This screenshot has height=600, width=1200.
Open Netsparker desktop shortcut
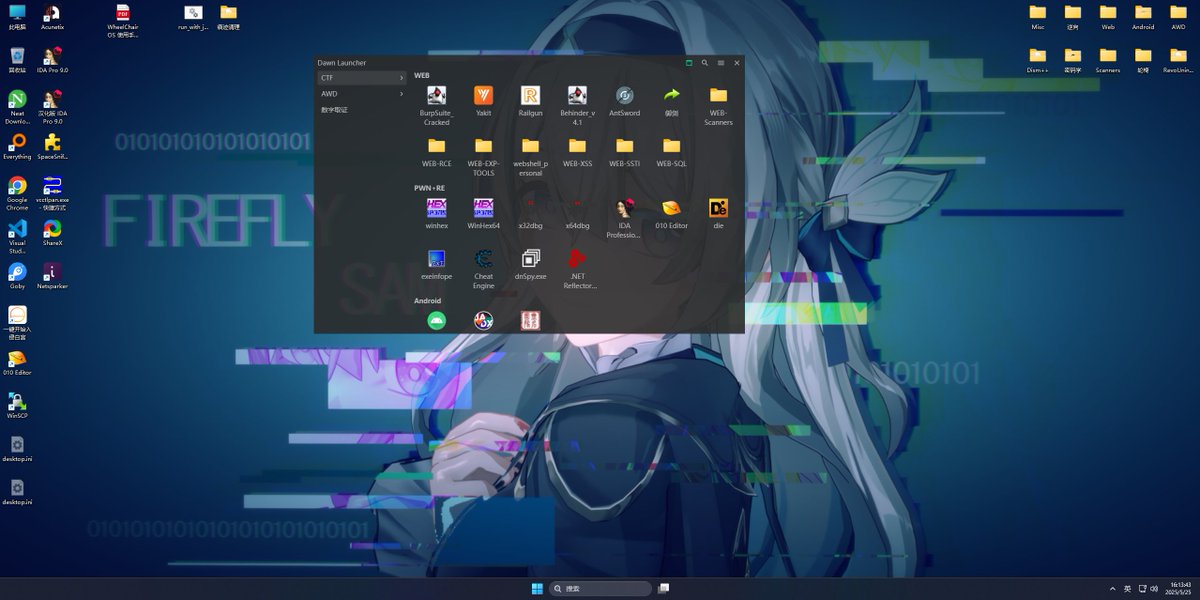tap(52, 275)
